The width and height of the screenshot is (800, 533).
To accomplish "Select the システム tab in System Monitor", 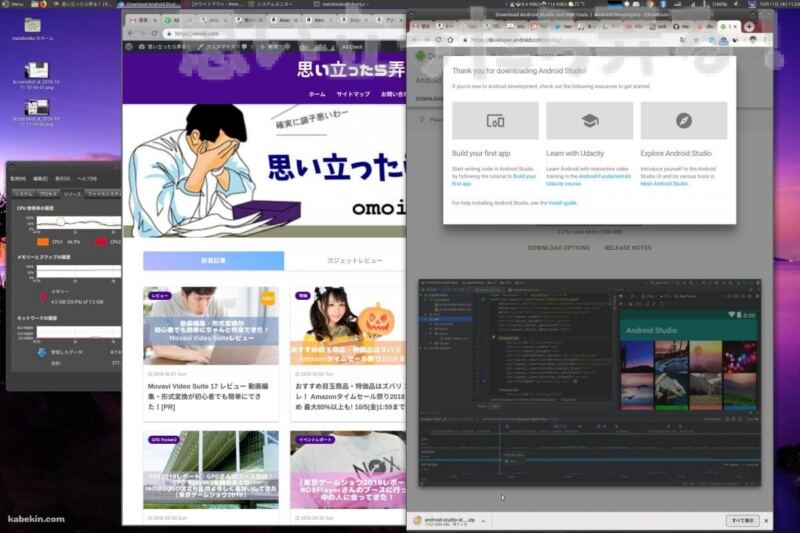I will (23, 194).
